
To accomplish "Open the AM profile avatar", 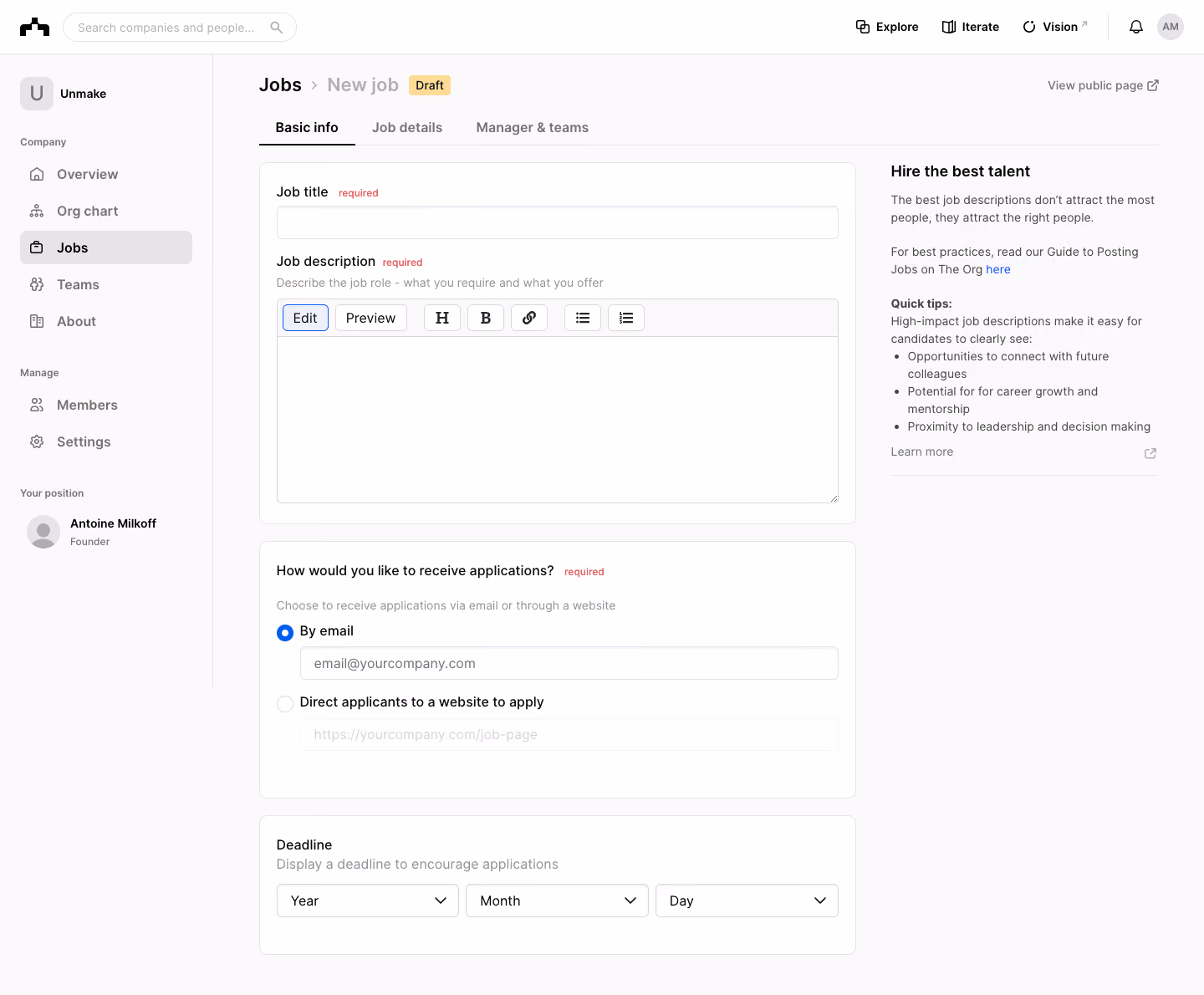I will coord(1171,27).
